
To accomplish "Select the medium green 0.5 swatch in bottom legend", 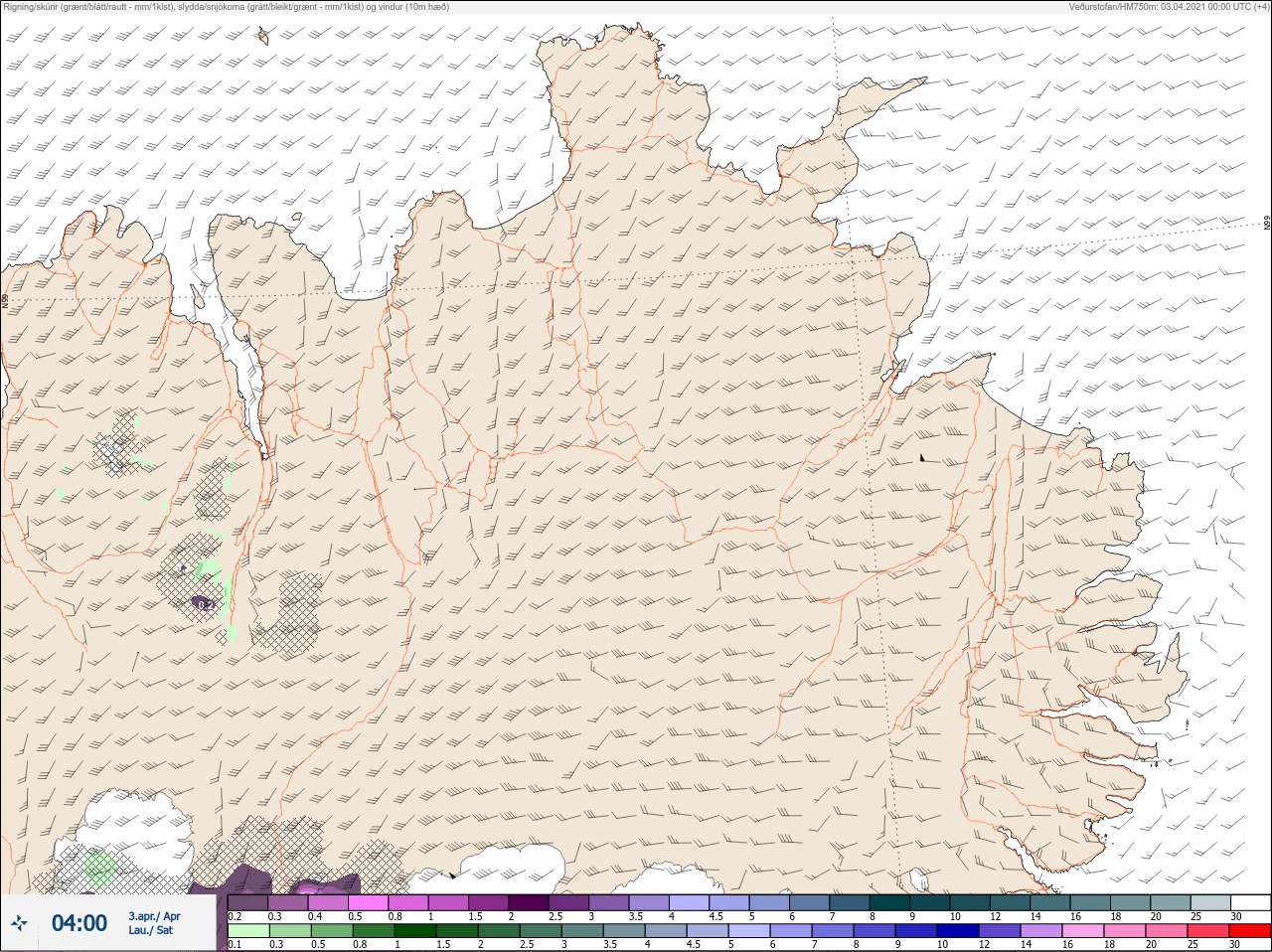I will (332, 931).
